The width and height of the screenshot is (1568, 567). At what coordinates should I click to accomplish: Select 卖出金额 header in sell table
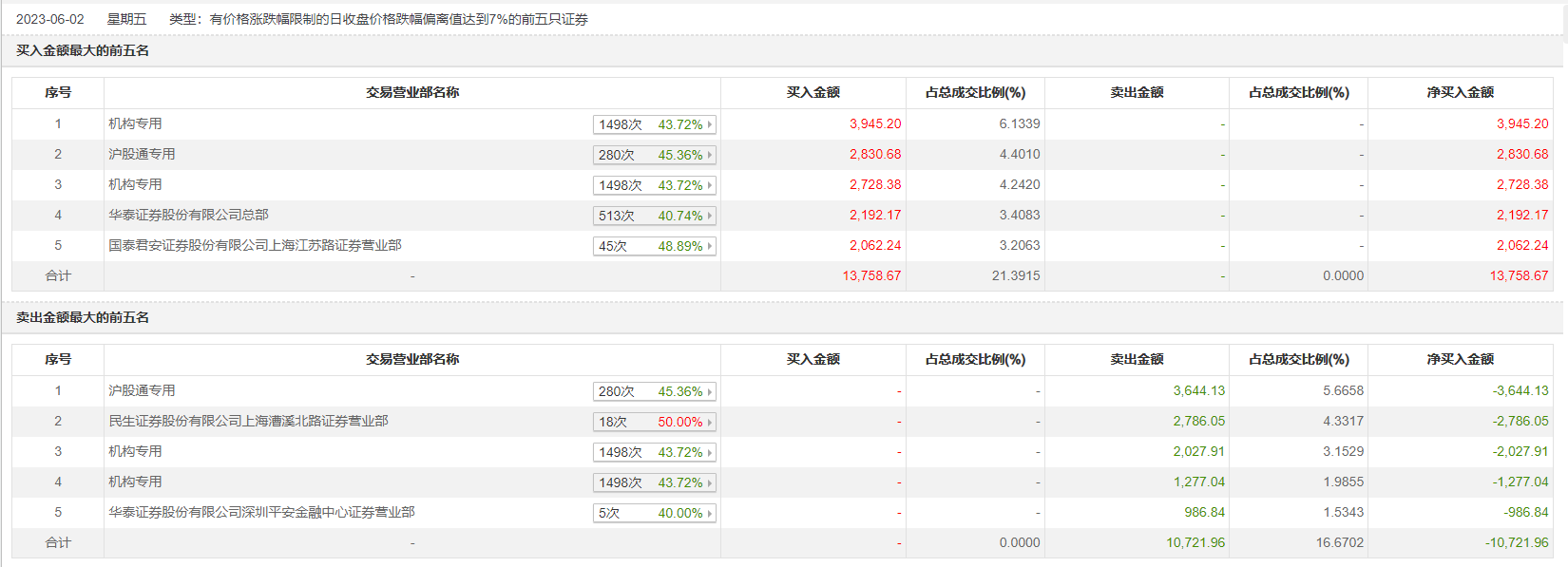[1138, 359]
